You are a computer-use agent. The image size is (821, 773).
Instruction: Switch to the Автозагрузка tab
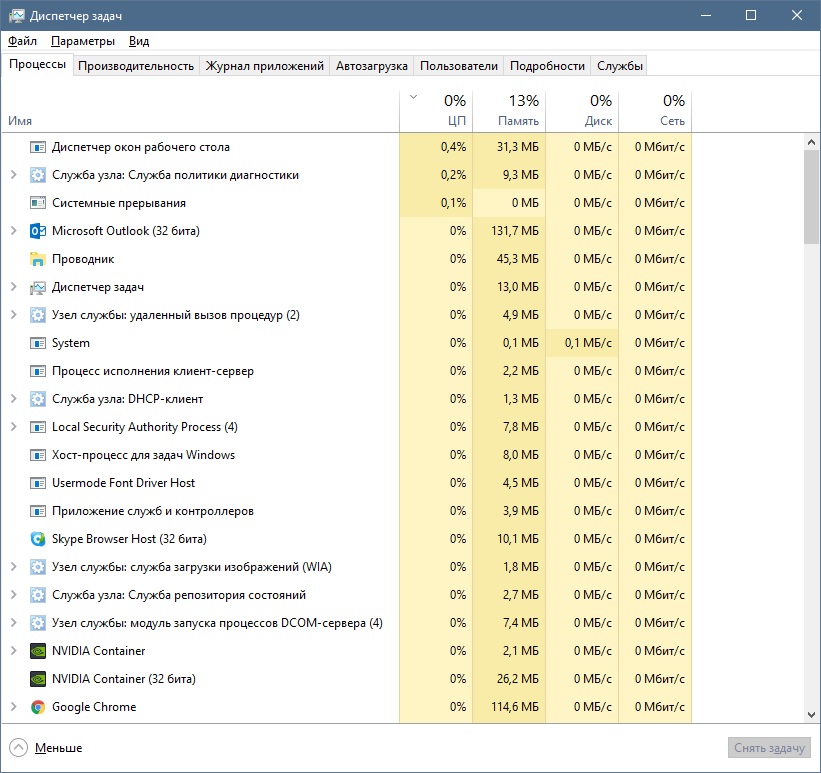tap(372, 66)
